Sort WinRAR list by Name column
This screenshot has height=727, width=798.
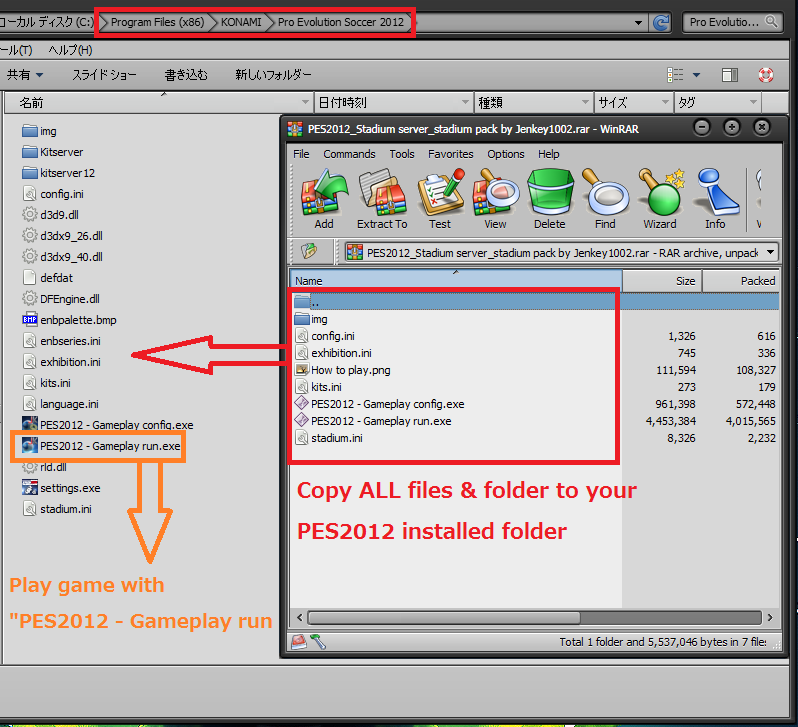(x=456, y=281)
